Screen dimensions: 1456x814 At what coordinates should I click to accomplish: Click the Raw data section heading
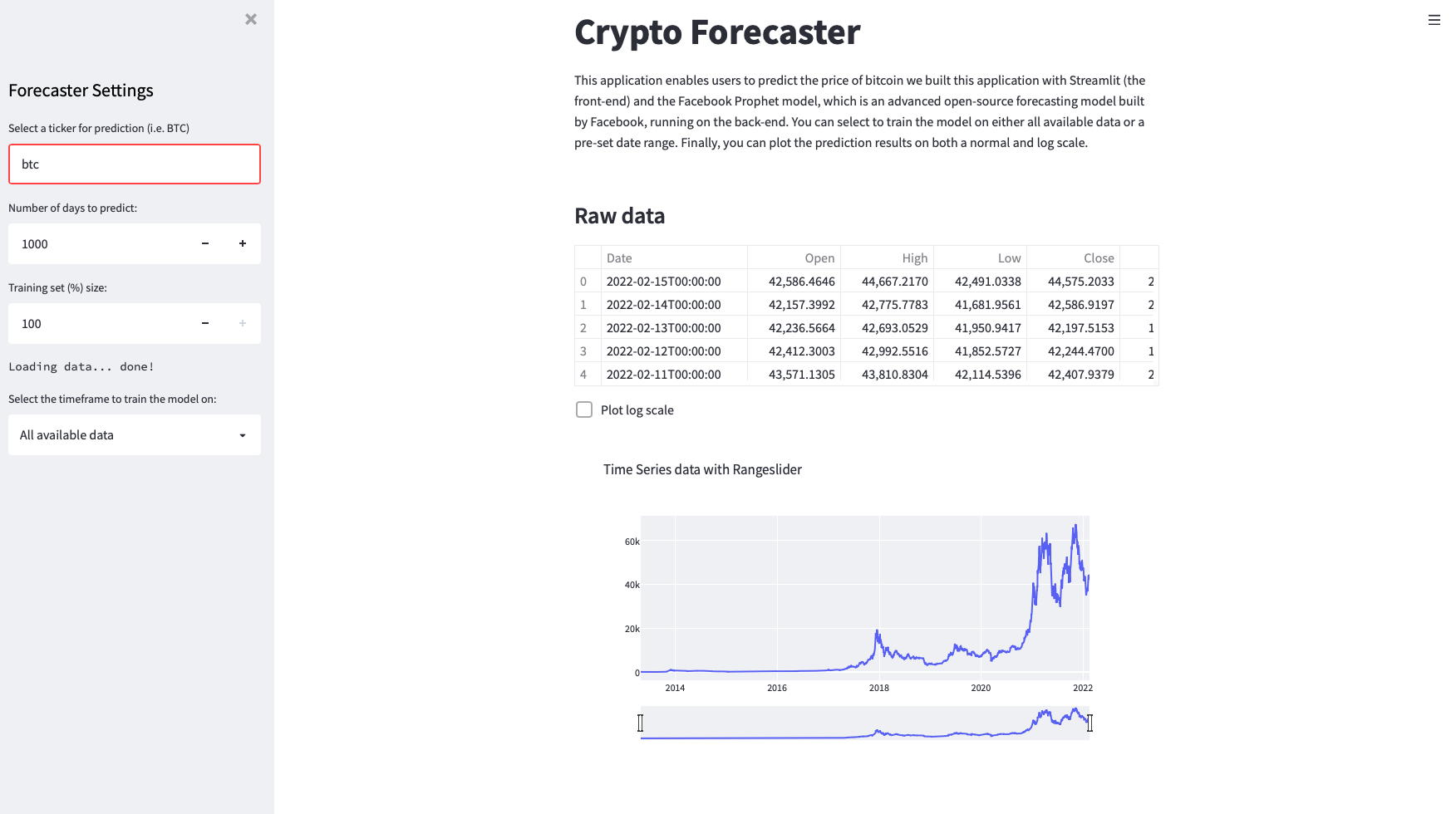coord(618,216)
